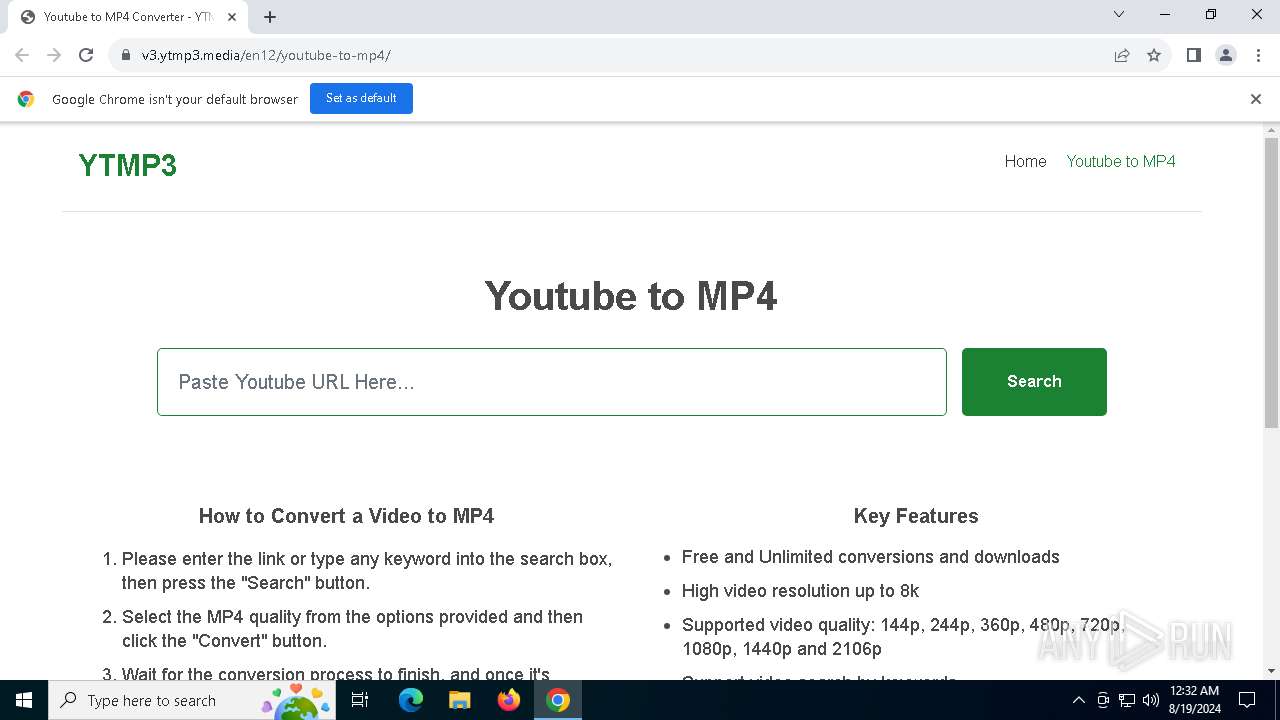Screen dimensions: 1280x720
Task: Show hidden system tray icons
Action: (1078, 700)
